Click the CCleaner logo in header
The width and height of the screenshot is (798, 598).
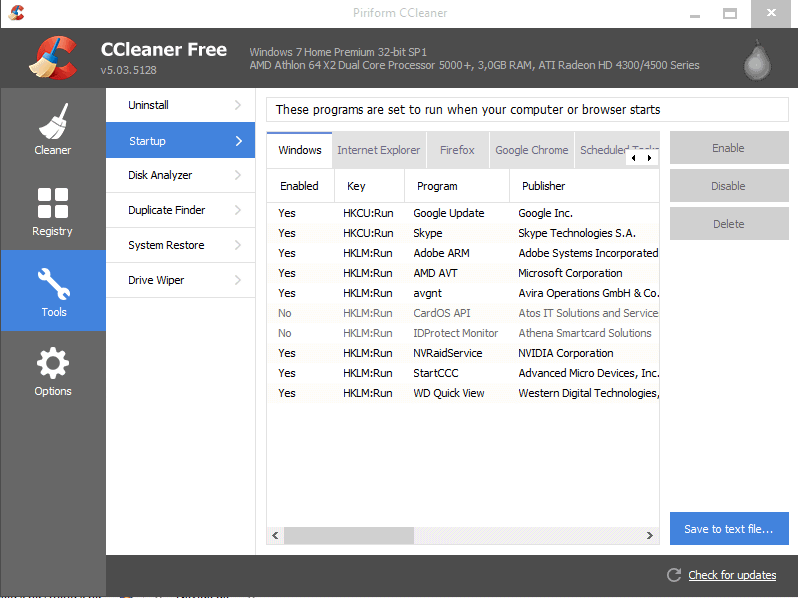53,58
